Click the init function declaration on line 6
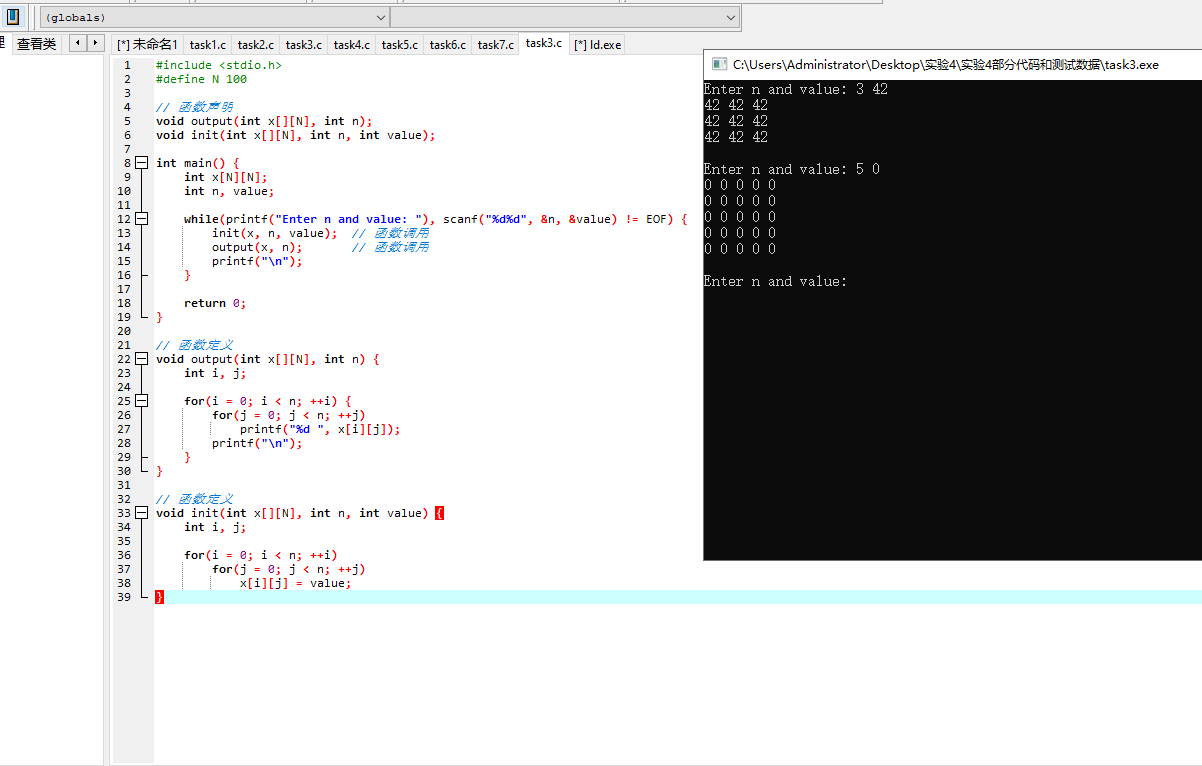 point(296,135)
